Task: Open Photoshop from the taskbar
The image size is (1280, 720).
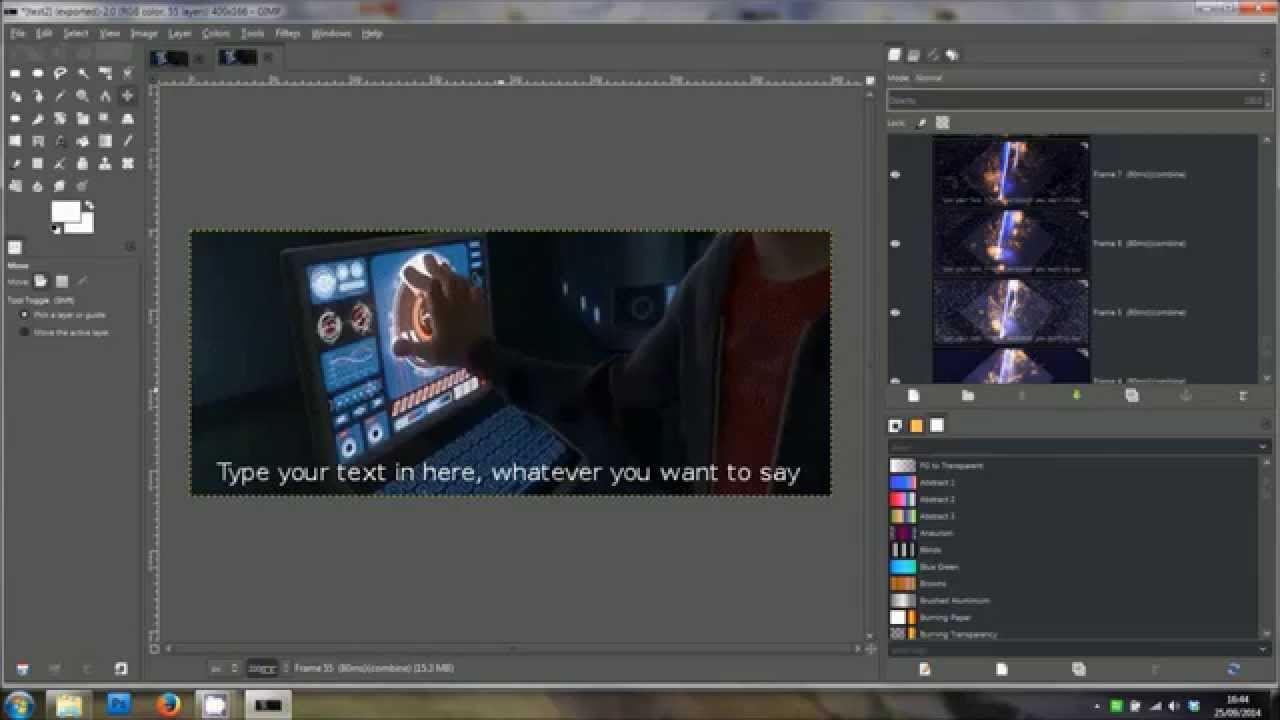Action: (118, 705)
